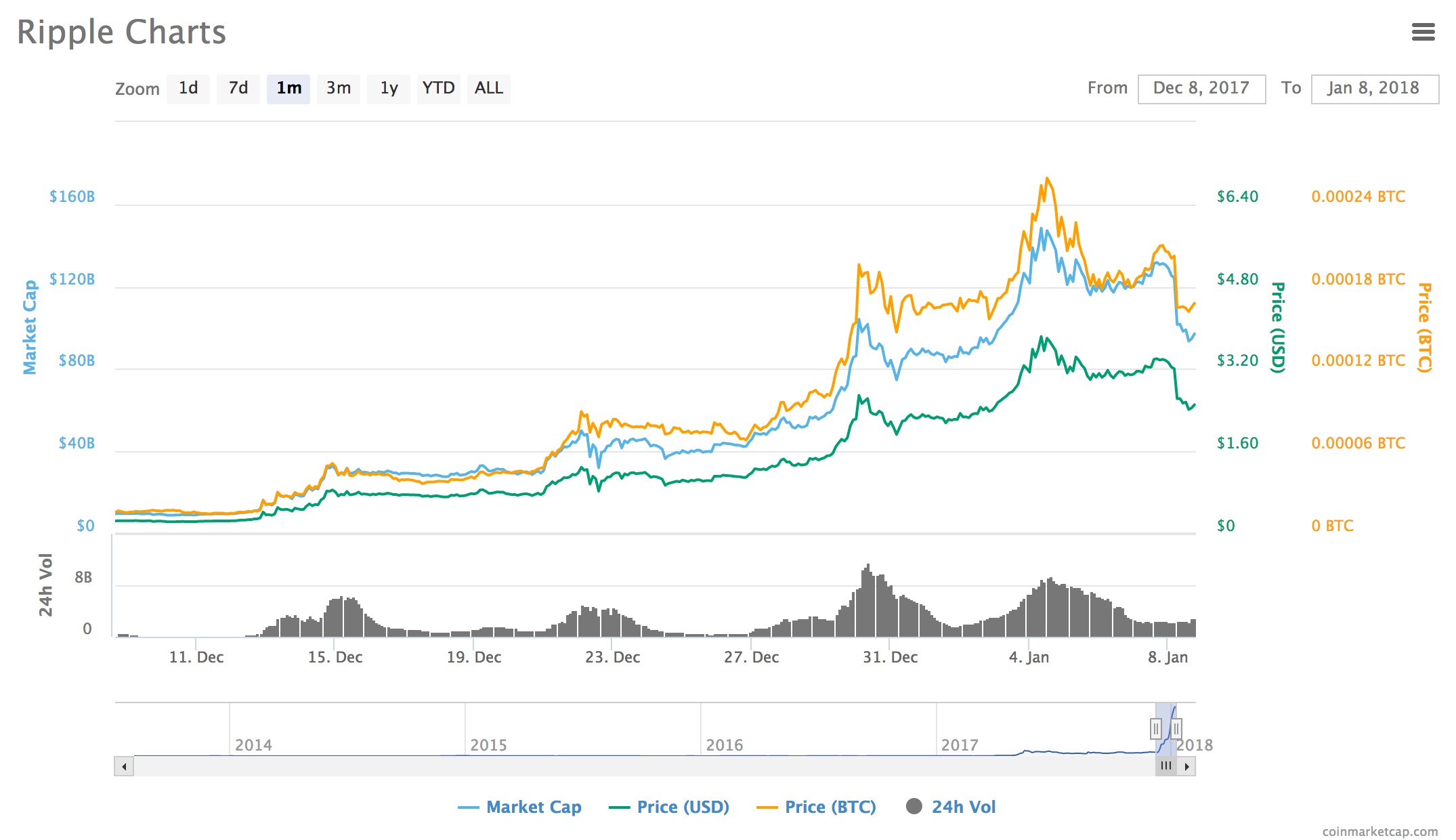Click the 0.00012 BTC axis label
1456x840 pixels.
point(1358,360)
